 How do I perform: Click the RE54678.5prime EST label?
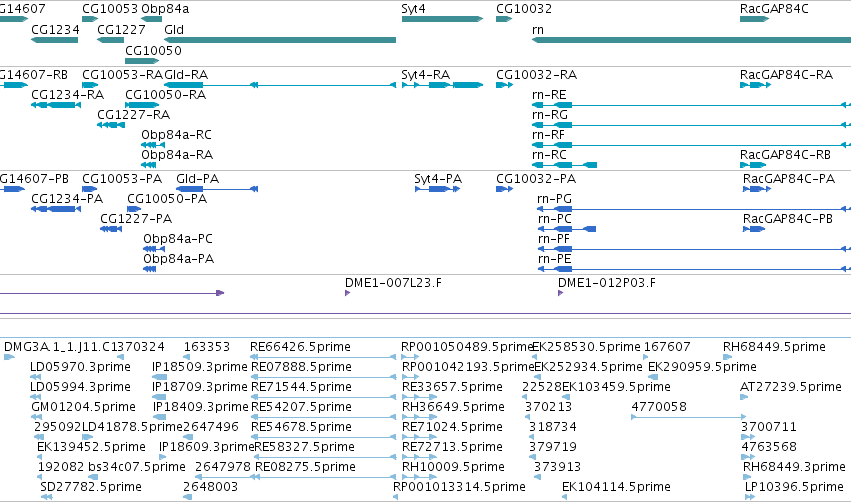[301, 427]
